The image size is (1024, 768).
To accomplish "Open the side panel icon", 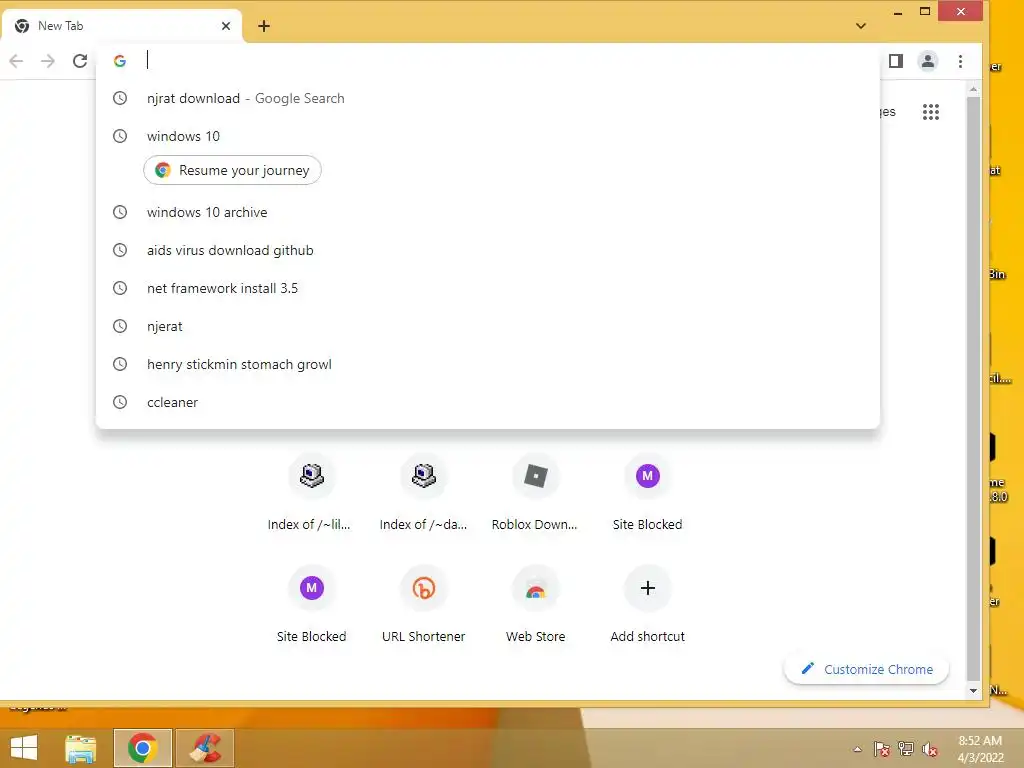I will pos(895,61).
